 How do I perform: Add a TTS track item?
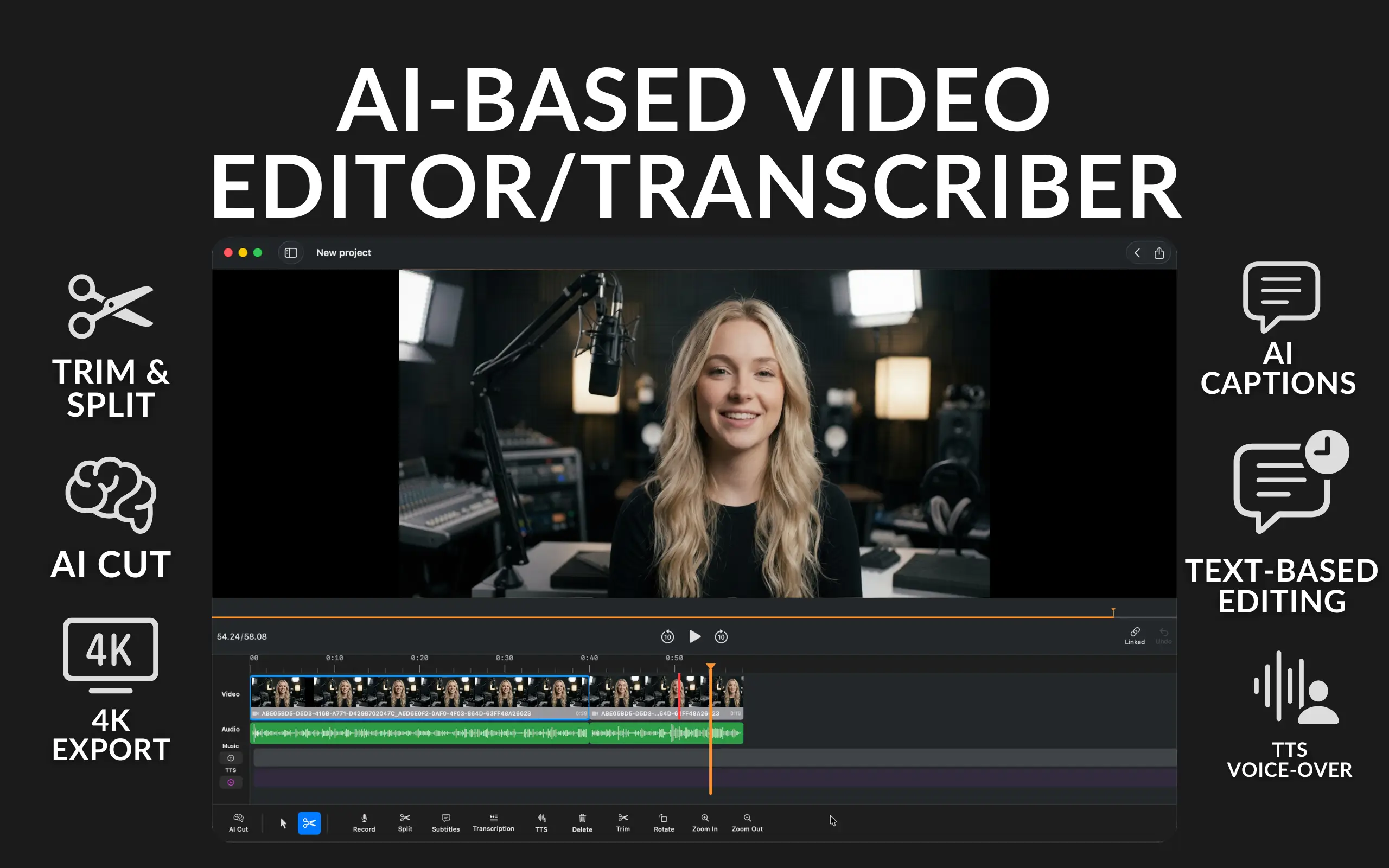pyautogui.click(x=231, y=782)
